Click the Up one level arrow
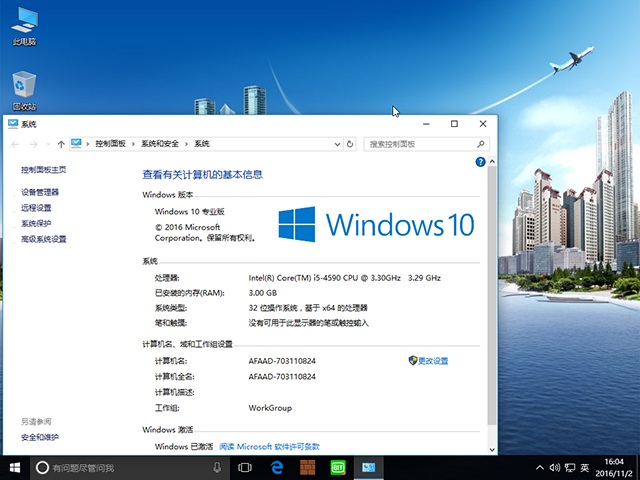The image size is (640, 480). (x=61, y=144)
